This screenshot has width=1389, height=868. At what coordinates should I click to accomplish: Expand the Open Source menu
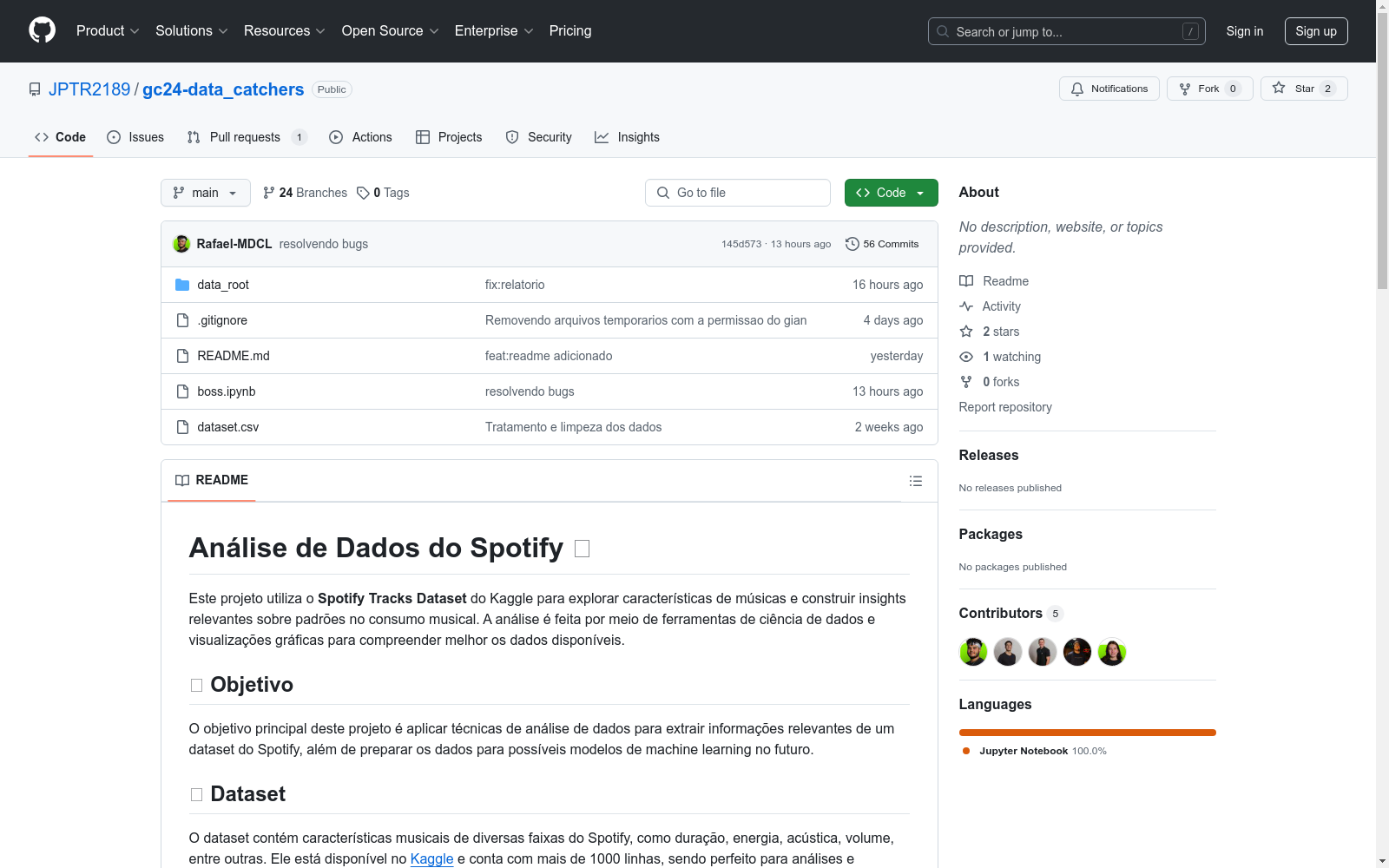coord(391,31)
